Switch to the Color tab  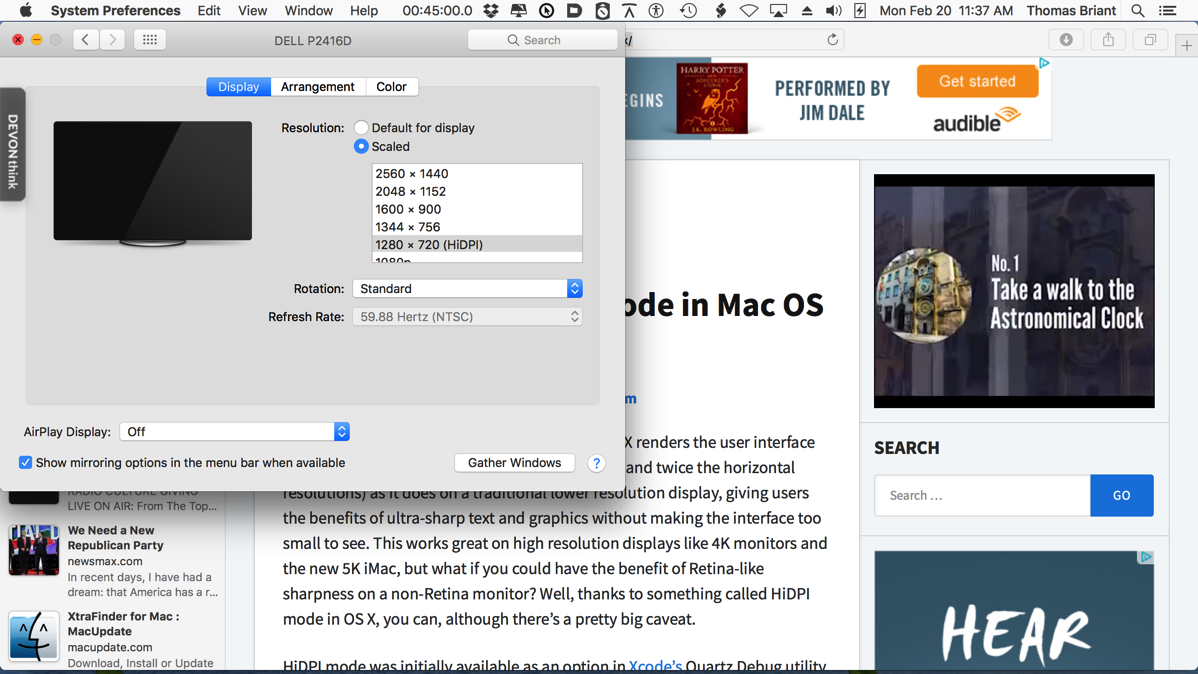point(391,86)
